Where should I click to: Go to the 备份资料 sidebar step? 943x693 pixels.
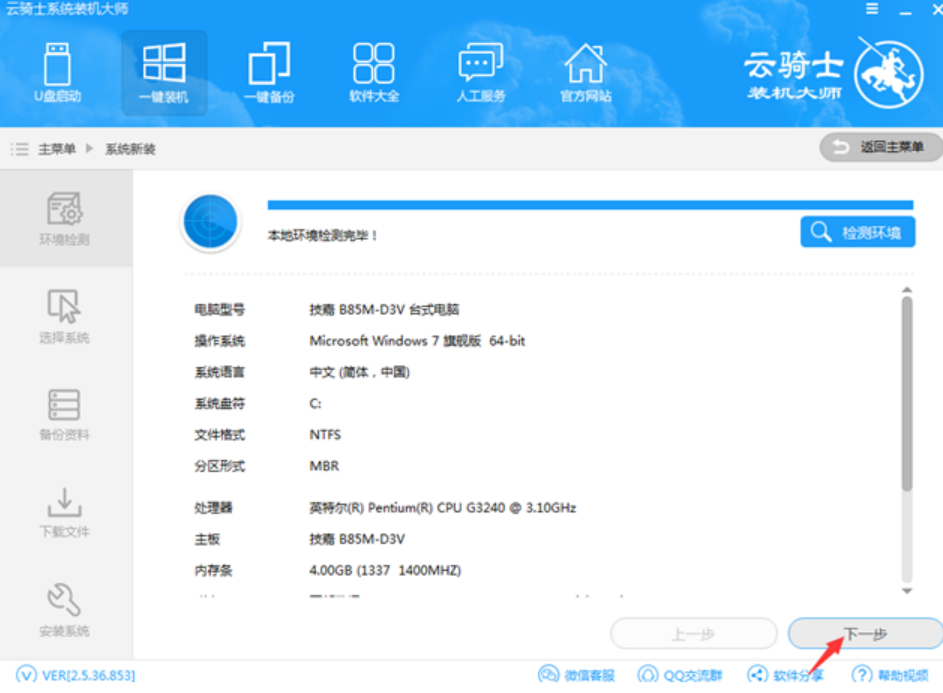point(65,414)
